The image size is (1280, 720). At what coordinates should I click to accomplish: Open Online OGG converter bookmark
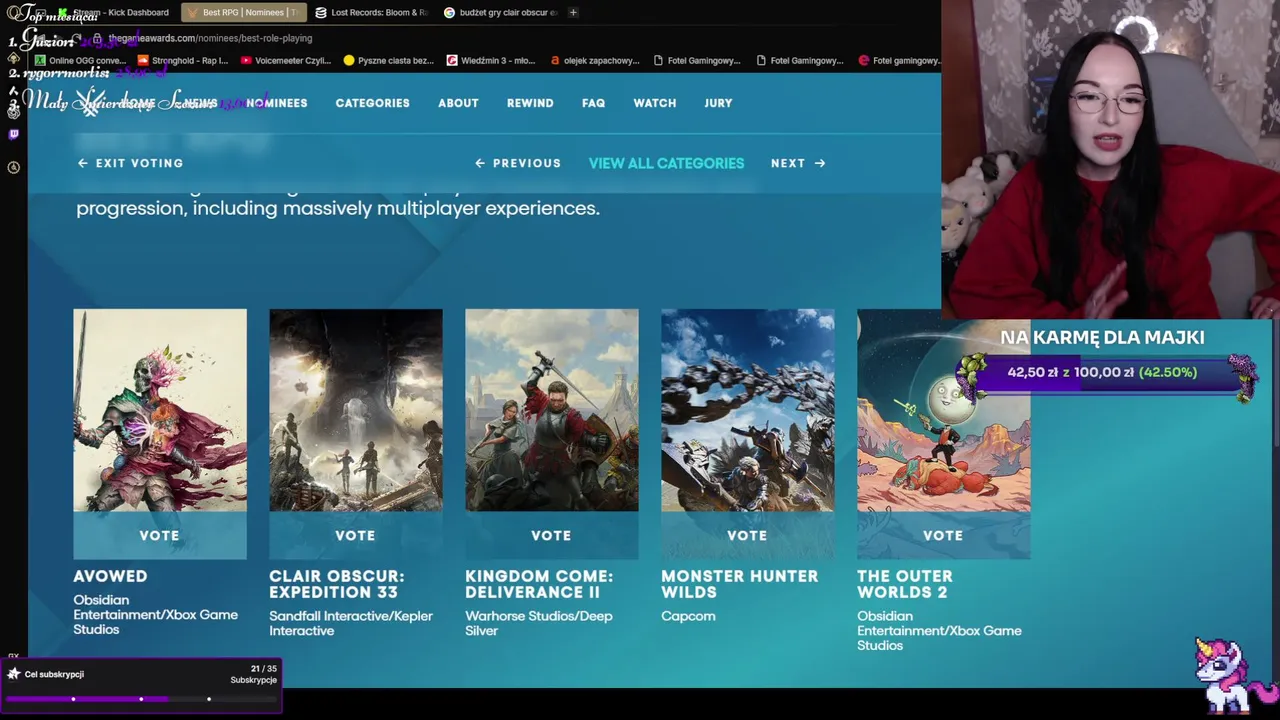pyautogui.click(x=80, y=60)
